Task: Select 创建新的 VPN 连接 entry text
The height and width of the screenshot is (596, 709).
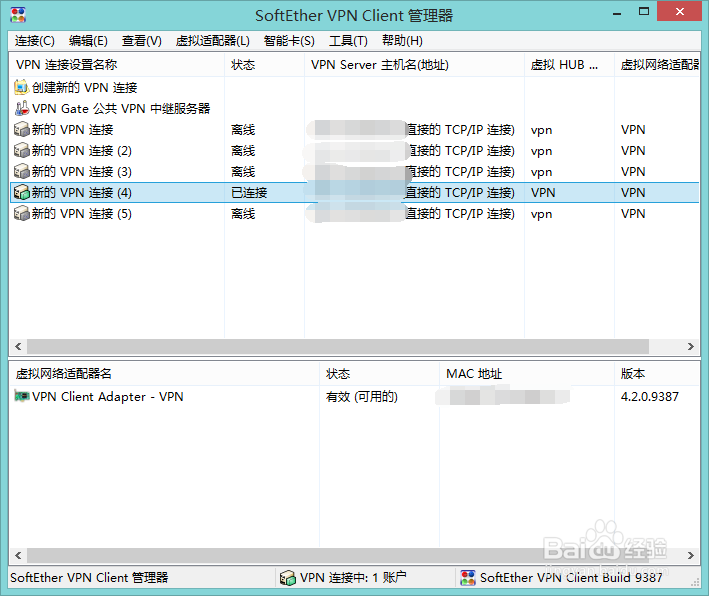Action: click(x=85, y=87)
